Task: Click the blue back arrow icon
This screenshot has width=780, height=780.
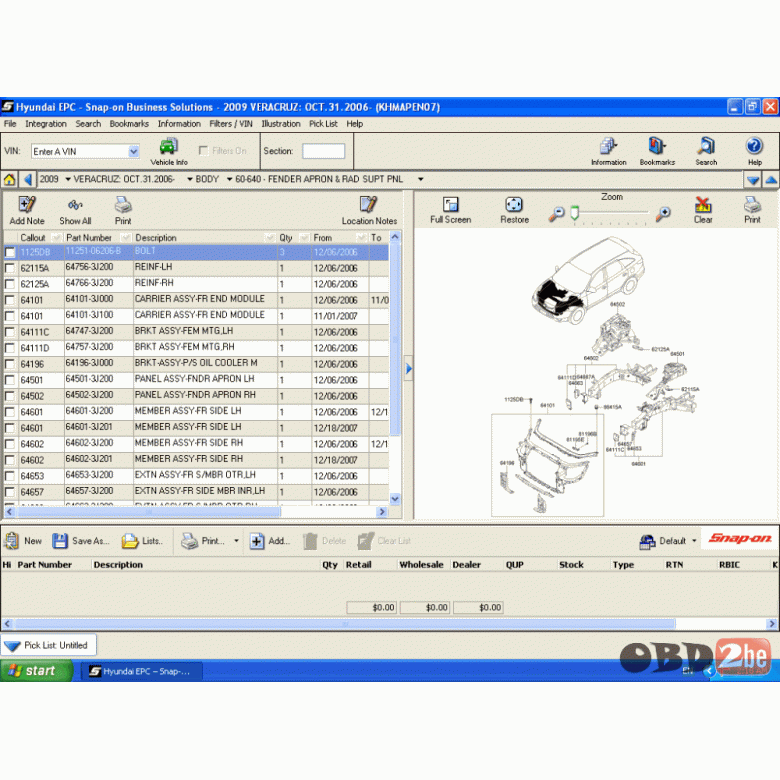Action: click(x=28, y=180)
